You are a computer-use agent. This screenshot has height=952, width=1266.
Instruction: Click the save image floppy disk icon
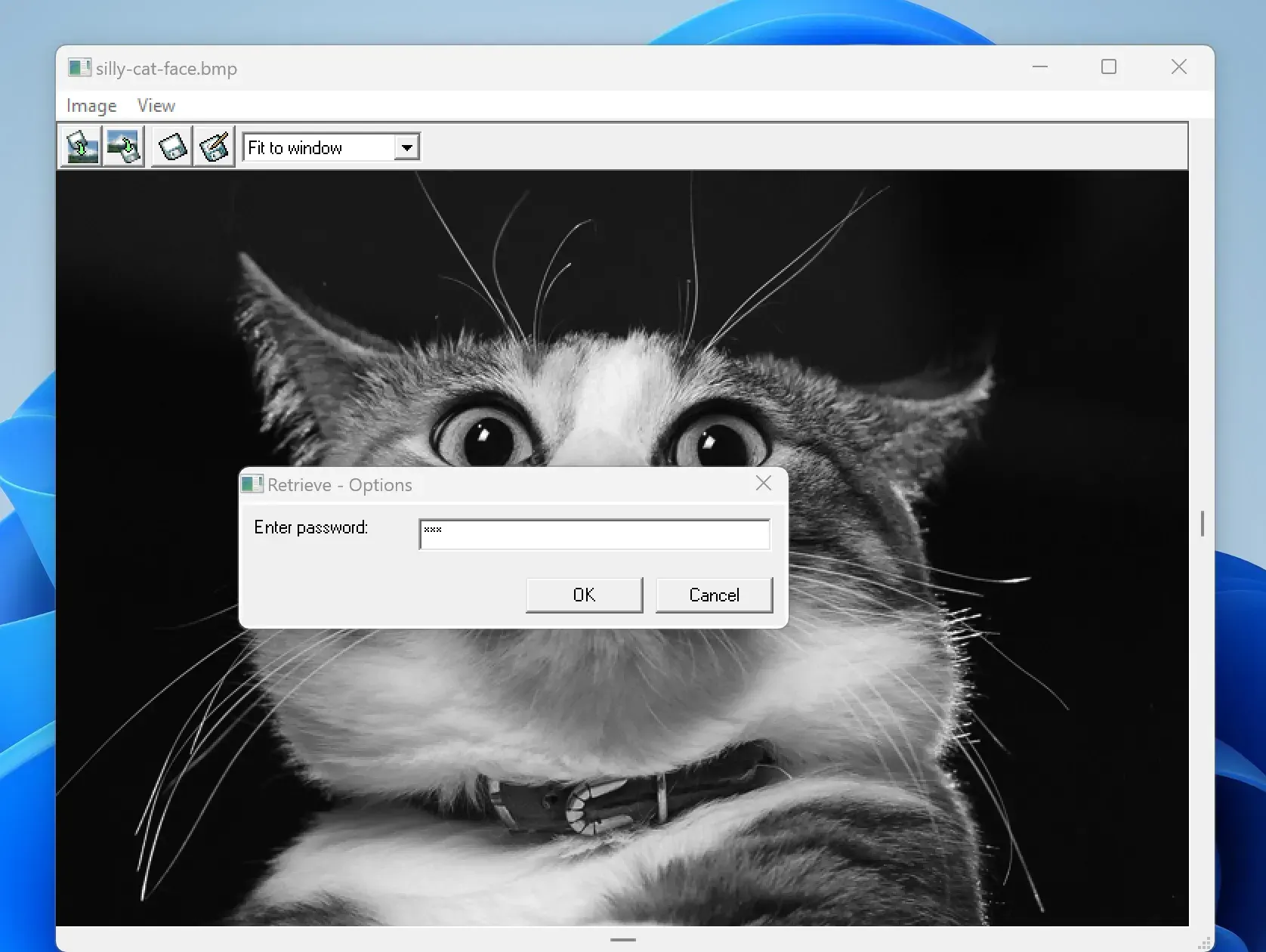(172, 147)
